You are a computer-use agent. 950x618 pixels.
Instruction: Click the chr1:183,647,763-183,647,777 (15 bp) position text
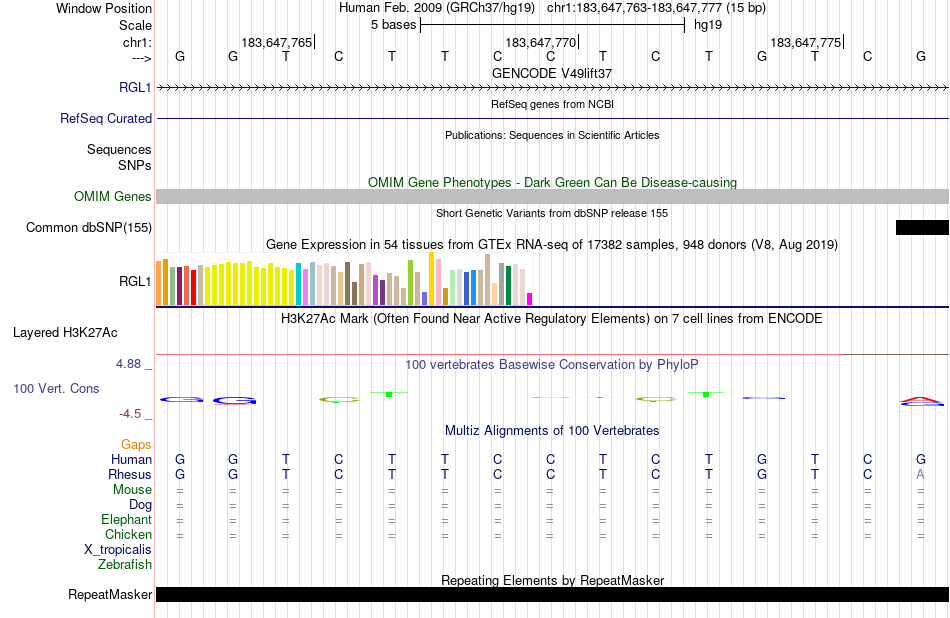tap(656, 8)
